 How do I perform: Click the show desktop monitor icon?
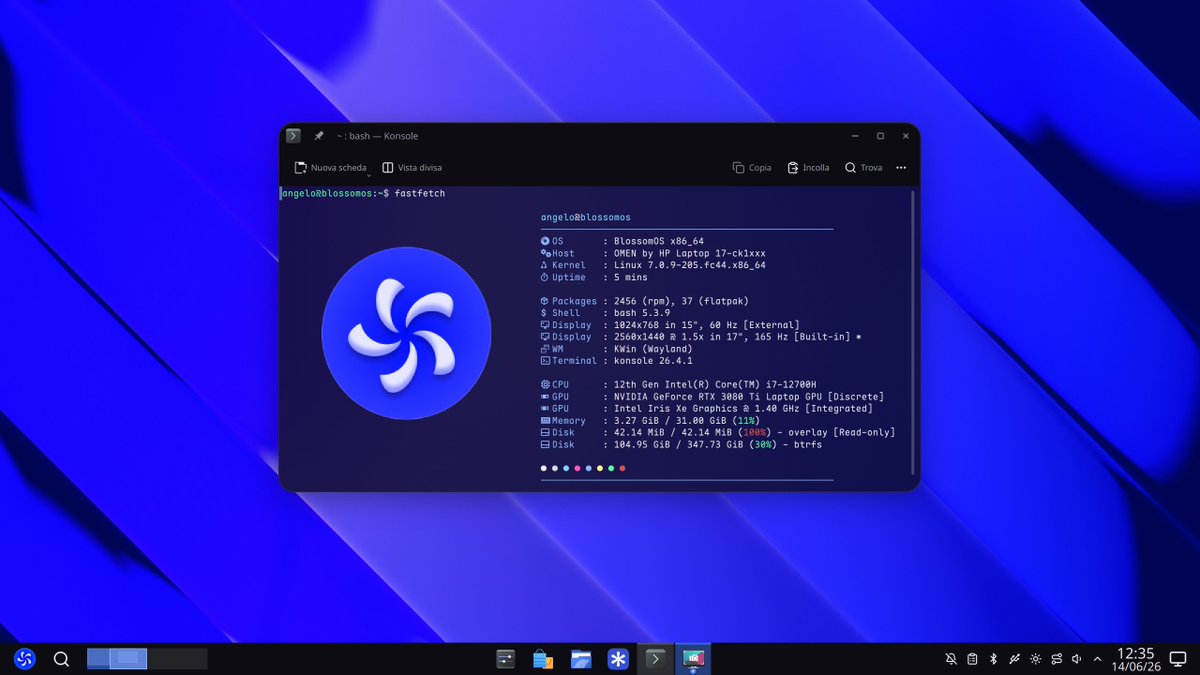tap(1178, 659)
